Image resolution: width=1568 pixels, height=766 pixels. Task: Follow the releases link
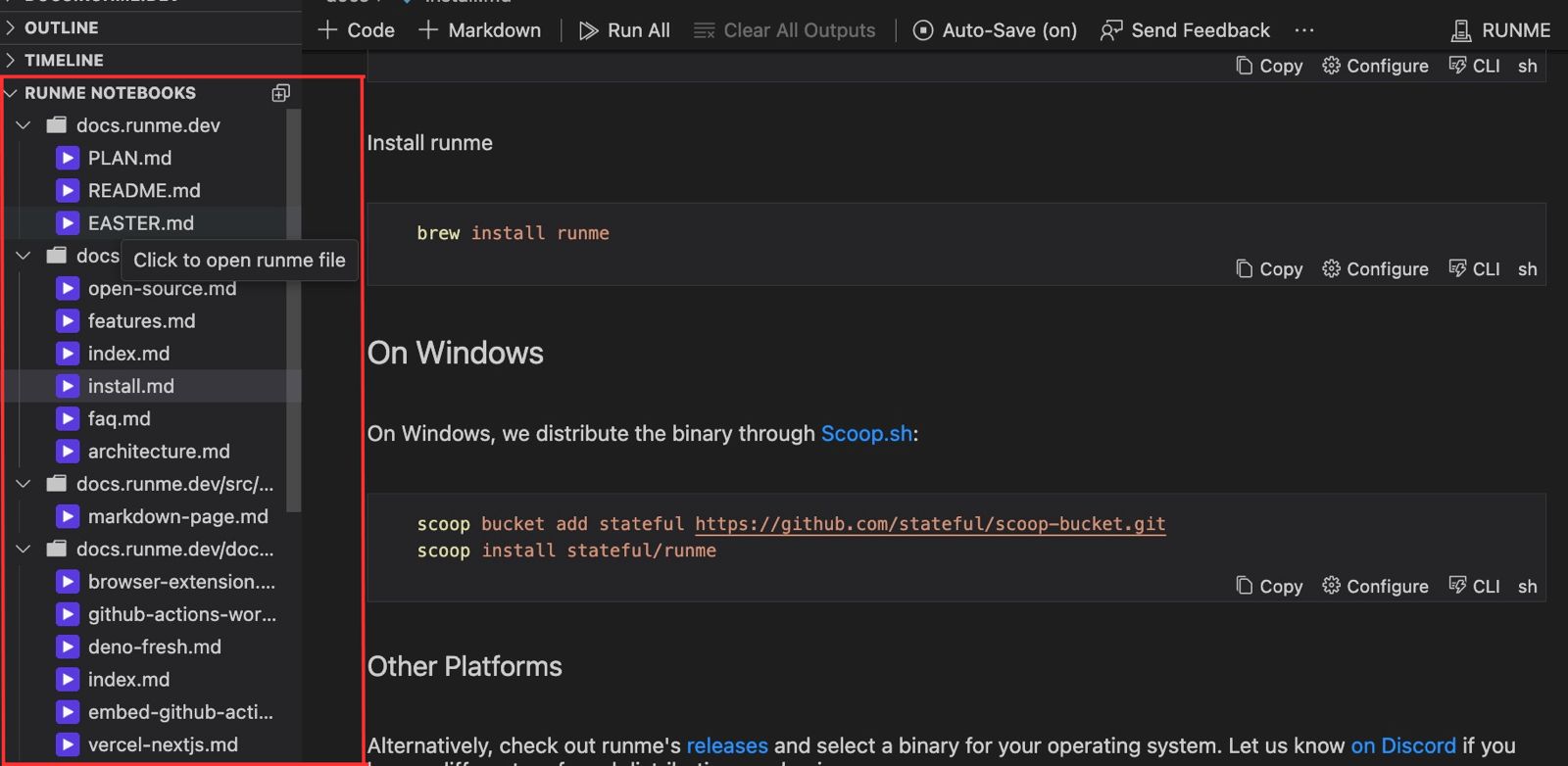(727, 745)
